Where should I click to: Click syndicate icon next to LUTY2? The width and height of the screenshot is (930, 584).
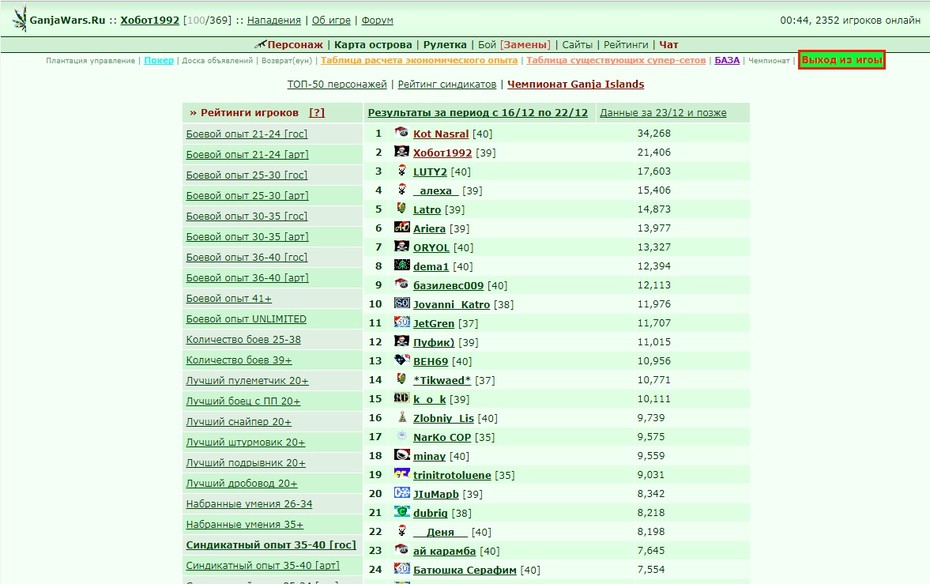pyautogui.click(x=402, y=170)
